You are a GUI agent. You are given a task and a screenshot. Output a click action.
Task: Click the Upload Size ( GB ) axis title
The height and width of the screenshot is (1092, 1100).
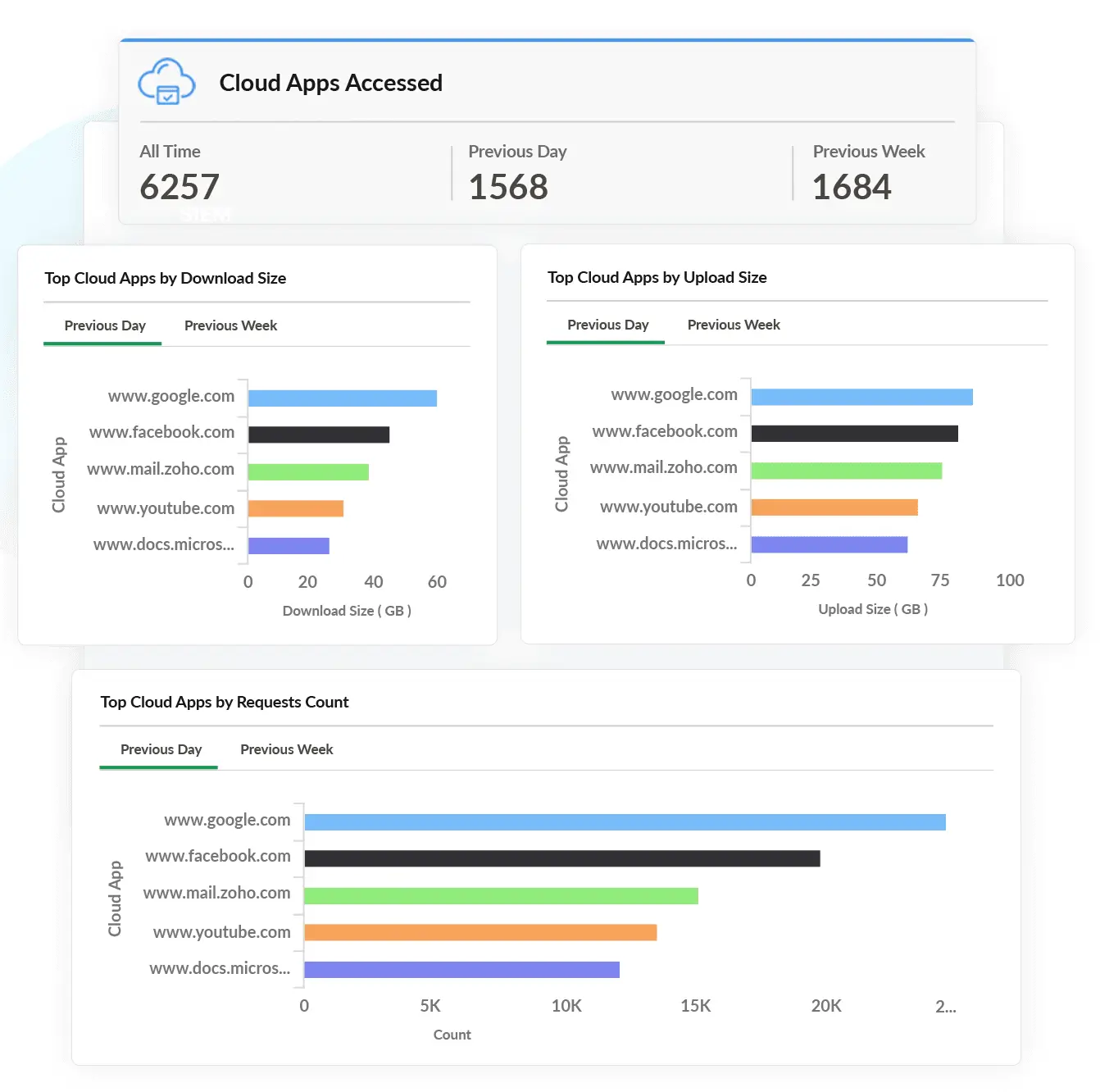[x=873, y=609]
